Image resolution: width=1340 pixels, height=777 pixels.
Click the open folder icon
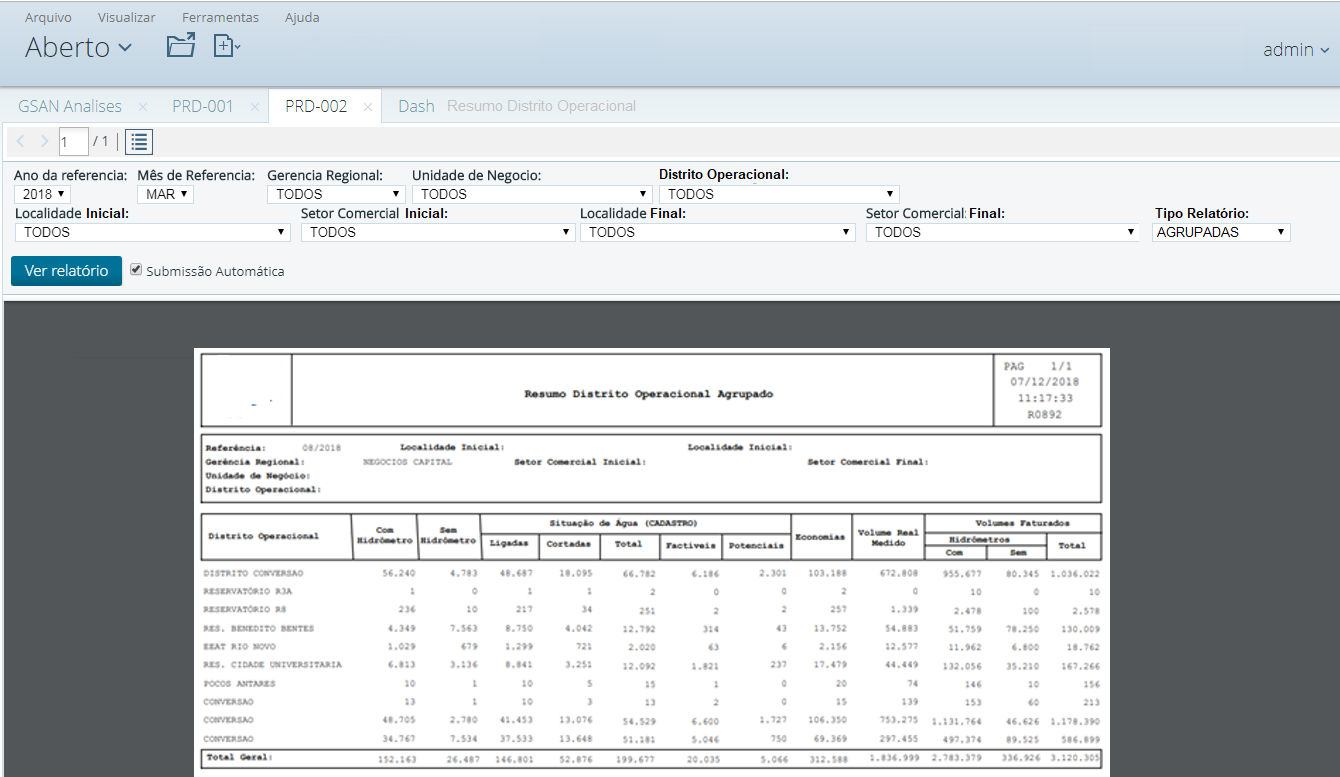(180, 46)
